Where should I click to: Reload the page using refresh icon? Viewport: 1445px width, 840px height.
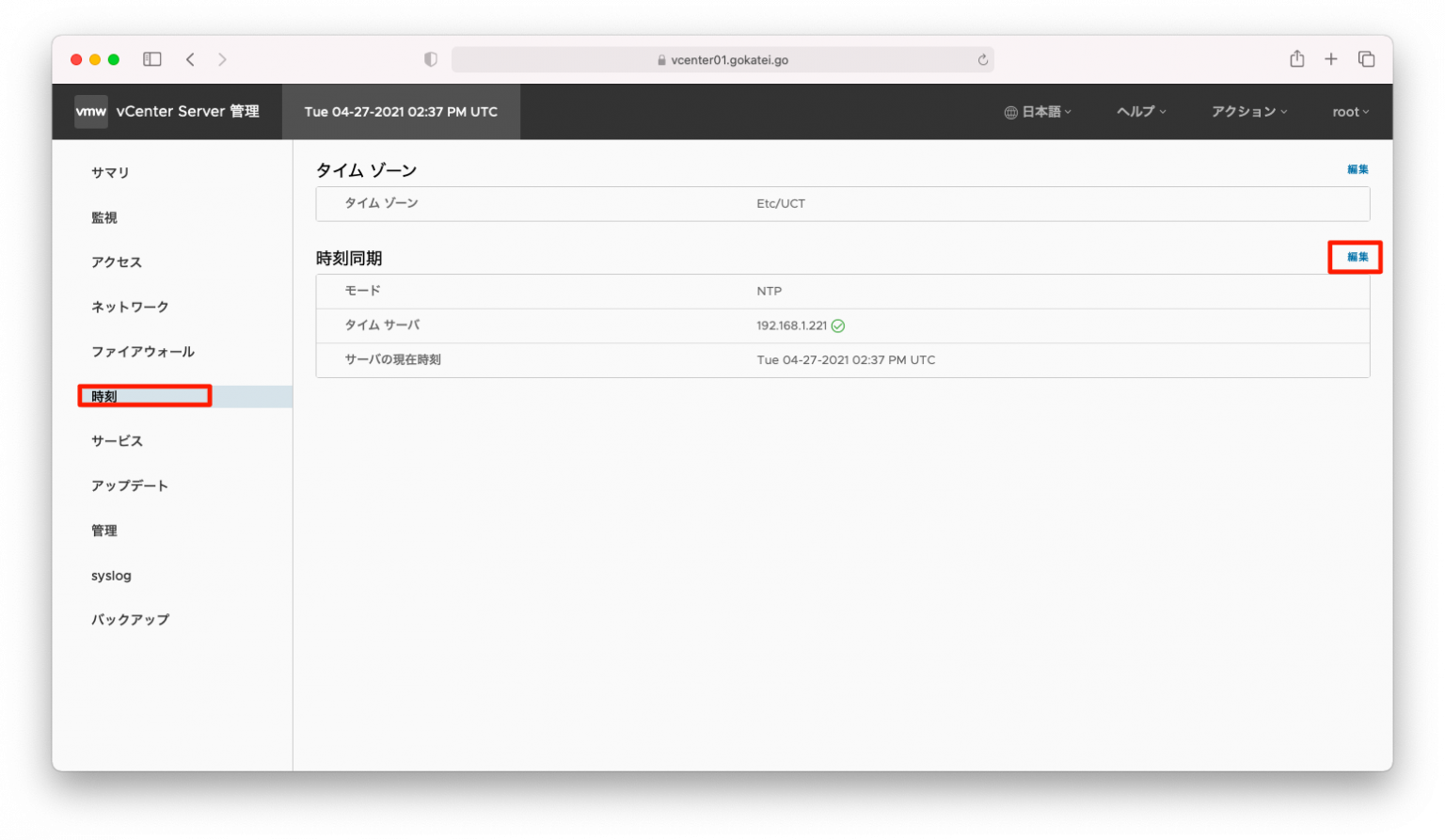coord(982,59)
